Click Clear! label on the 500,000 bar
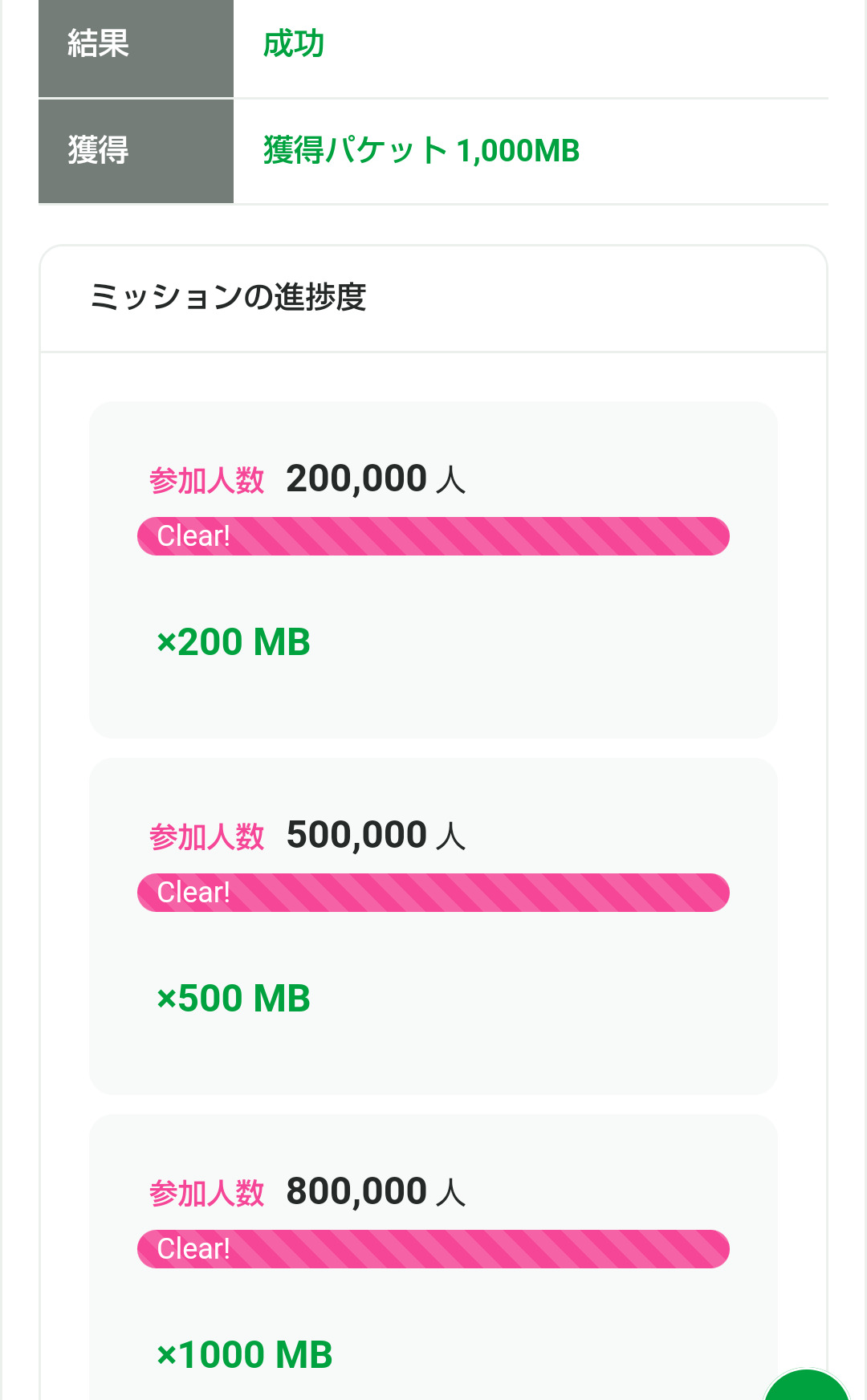867x1400 pixels. coord(193,893)
